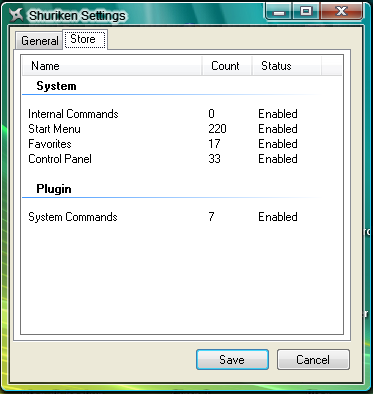Click the count 0 for Internal Commands
Image resolution: width=374 pixels, height=395 pixels.
coord(211,114)
